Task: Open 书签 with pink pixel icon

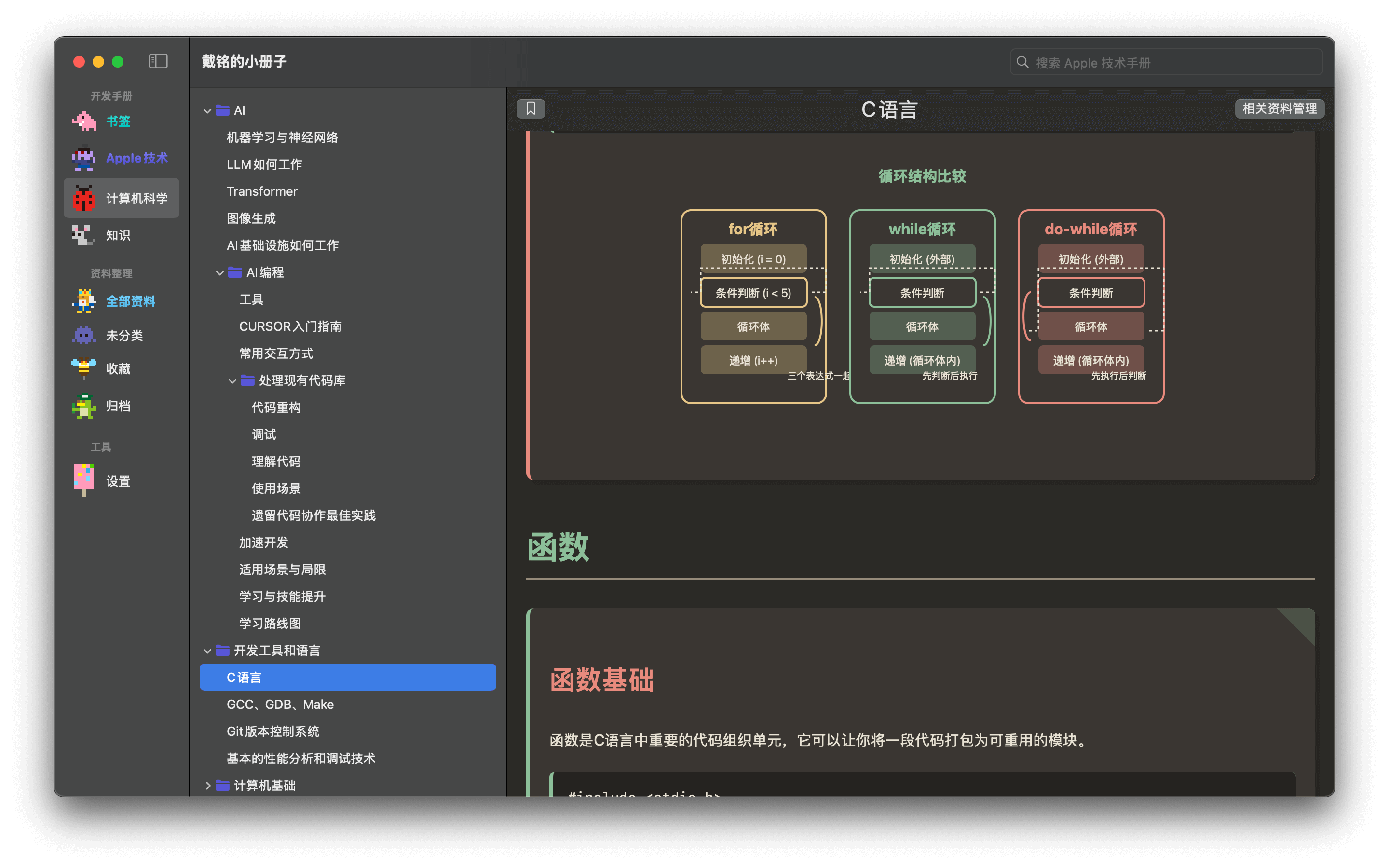Action: (x=84, y=121)
